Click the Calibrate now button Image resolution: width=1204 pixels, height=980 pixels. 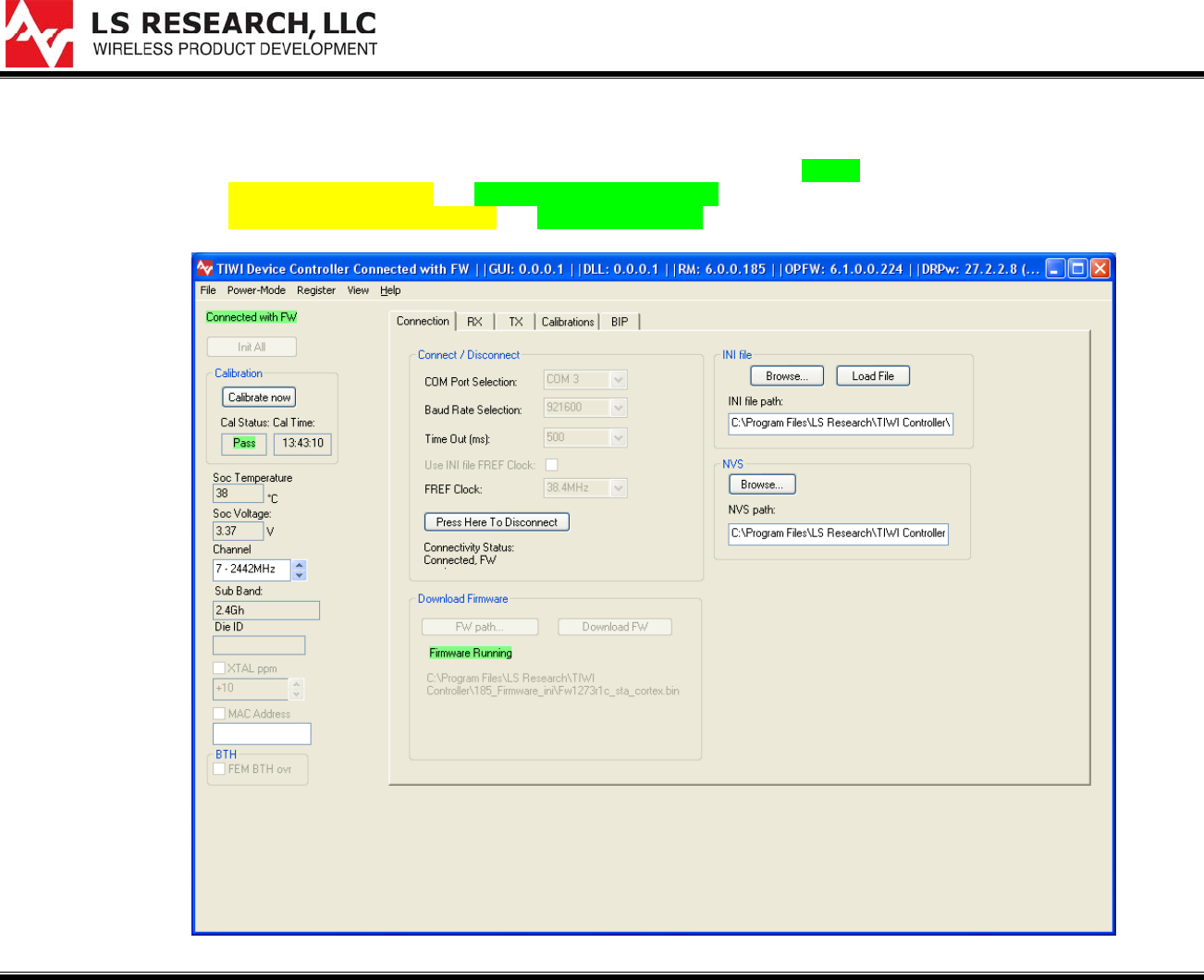click(x=260, y=398)
